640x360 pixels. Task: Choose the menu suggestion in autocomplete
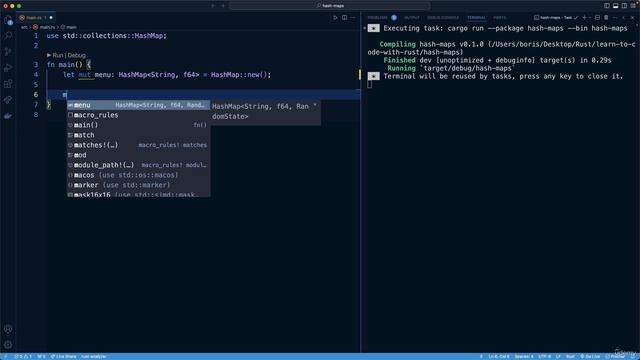(x=139, y=105)
